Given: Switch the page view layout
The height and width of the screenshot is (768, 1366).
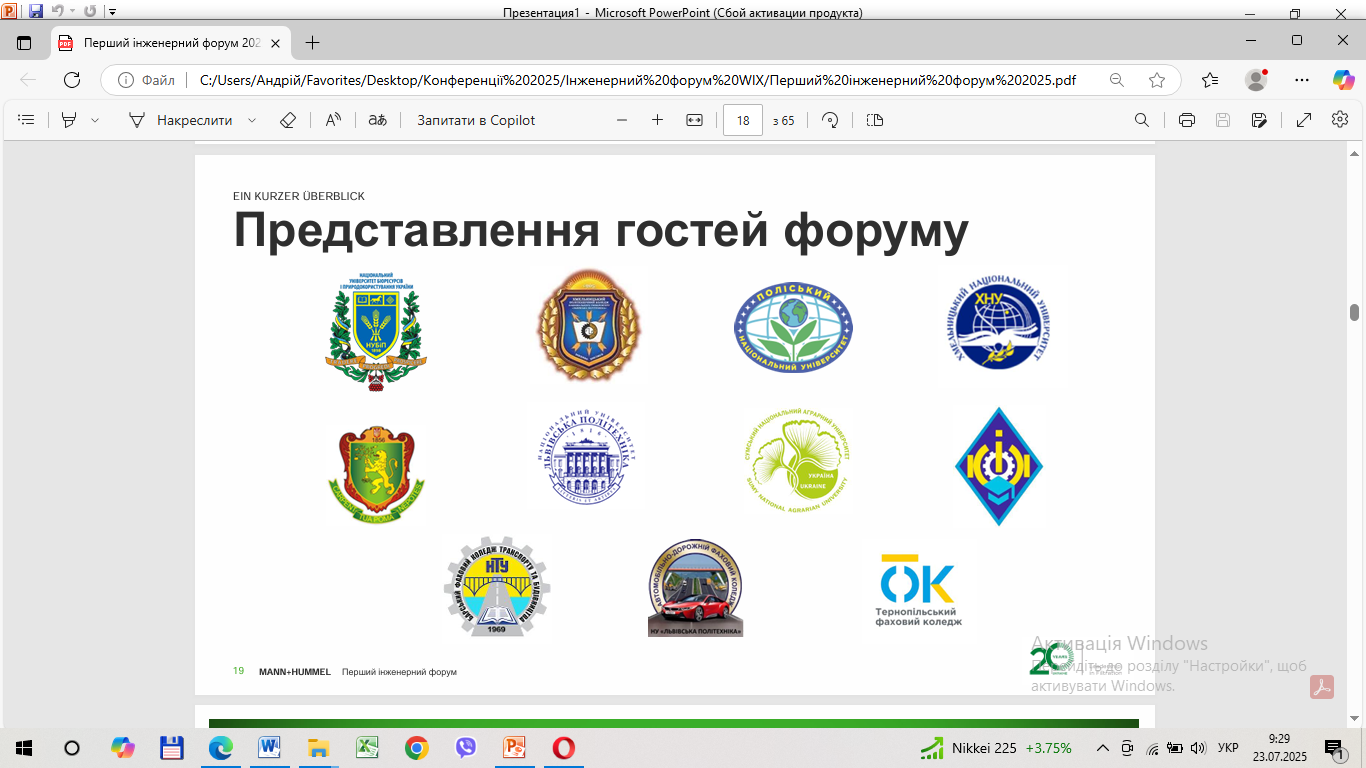Looking at the screenshot, I should click(x=875, y=120).
